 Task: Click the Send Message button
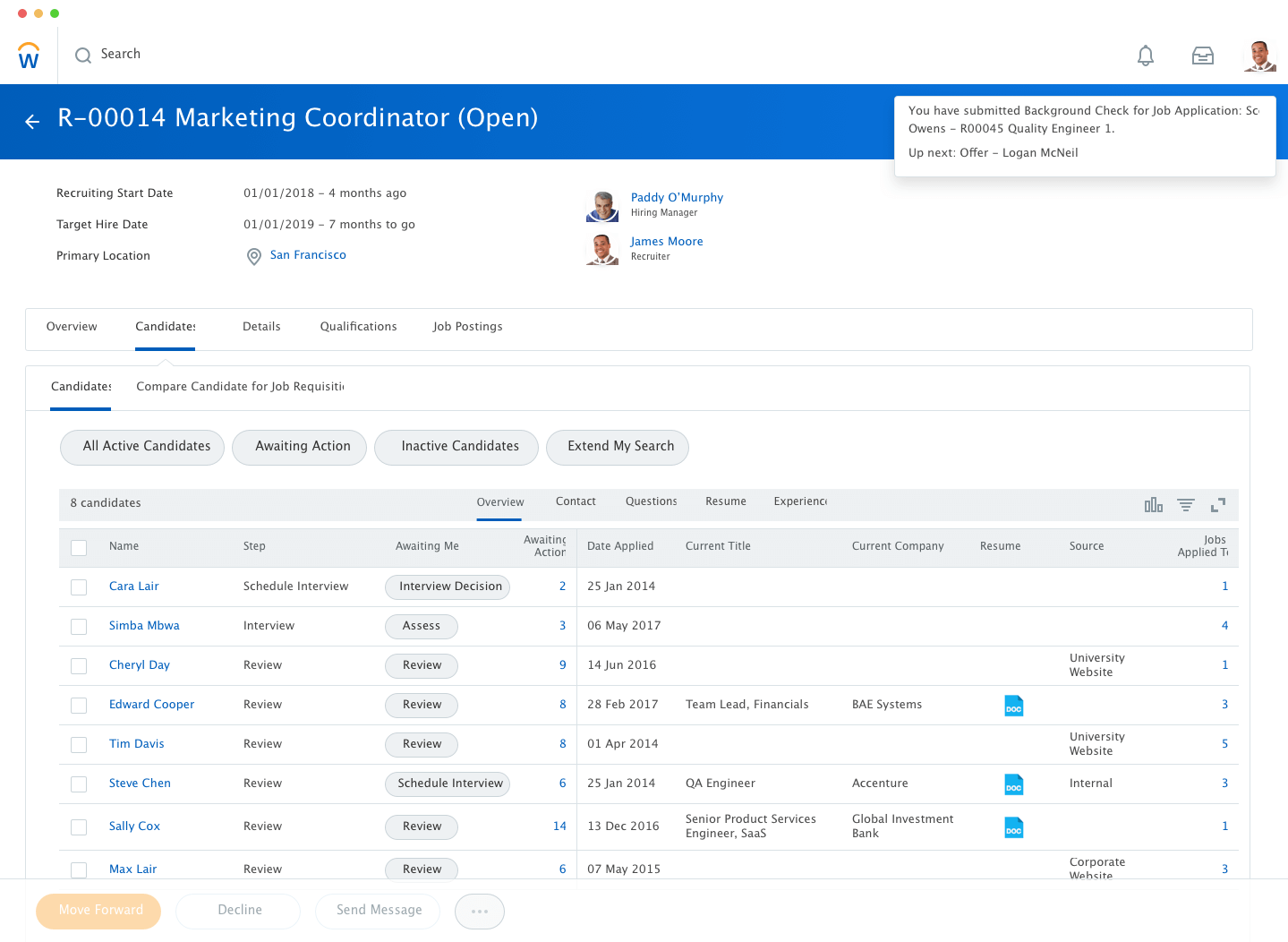tap(378, 912)
